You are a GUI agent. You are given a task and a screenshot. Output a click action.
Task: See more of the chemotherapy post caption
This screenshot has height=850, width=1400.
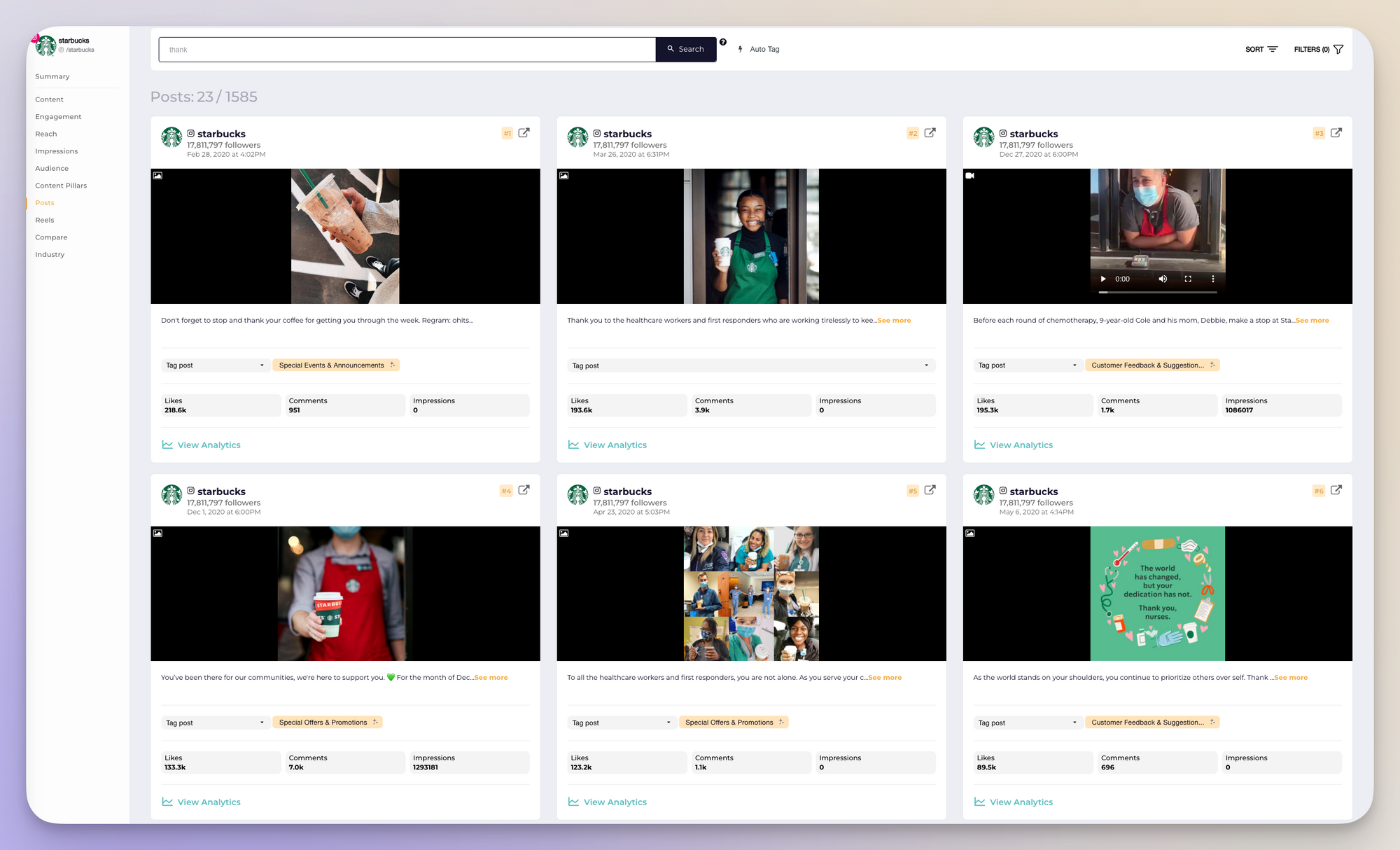[1312, 321]
